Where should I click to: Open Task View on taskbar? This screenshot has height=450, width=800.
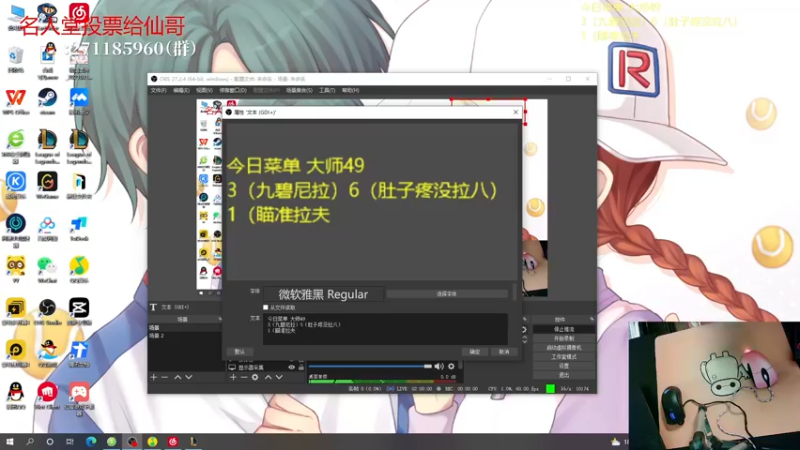70,442
